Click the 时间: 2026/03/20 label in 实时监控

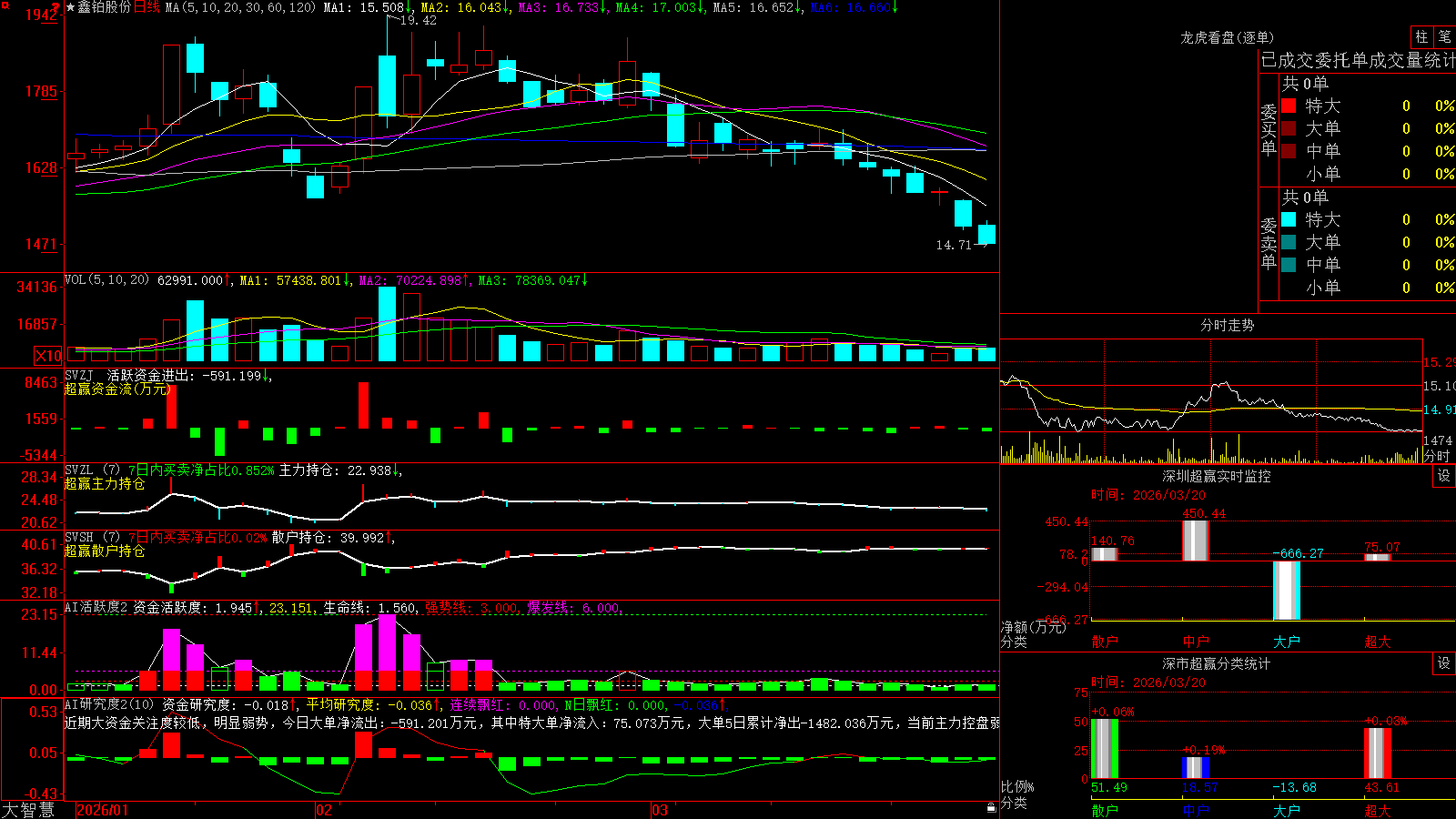coord(1148,495)
